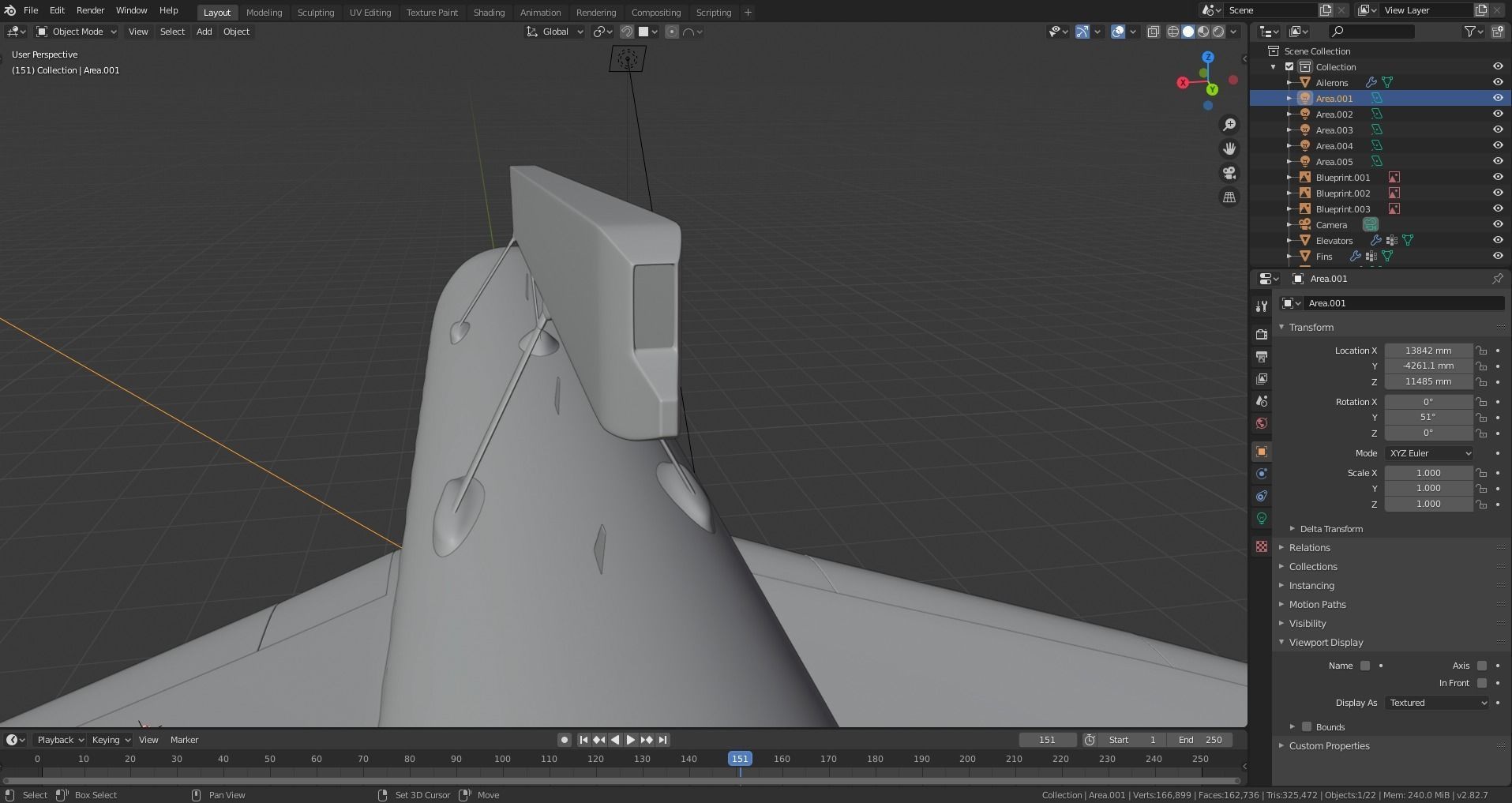Screen dimensions: 1512x803
Task: Switch to Solid viewport shading
Action: [x=1188, y=32]
